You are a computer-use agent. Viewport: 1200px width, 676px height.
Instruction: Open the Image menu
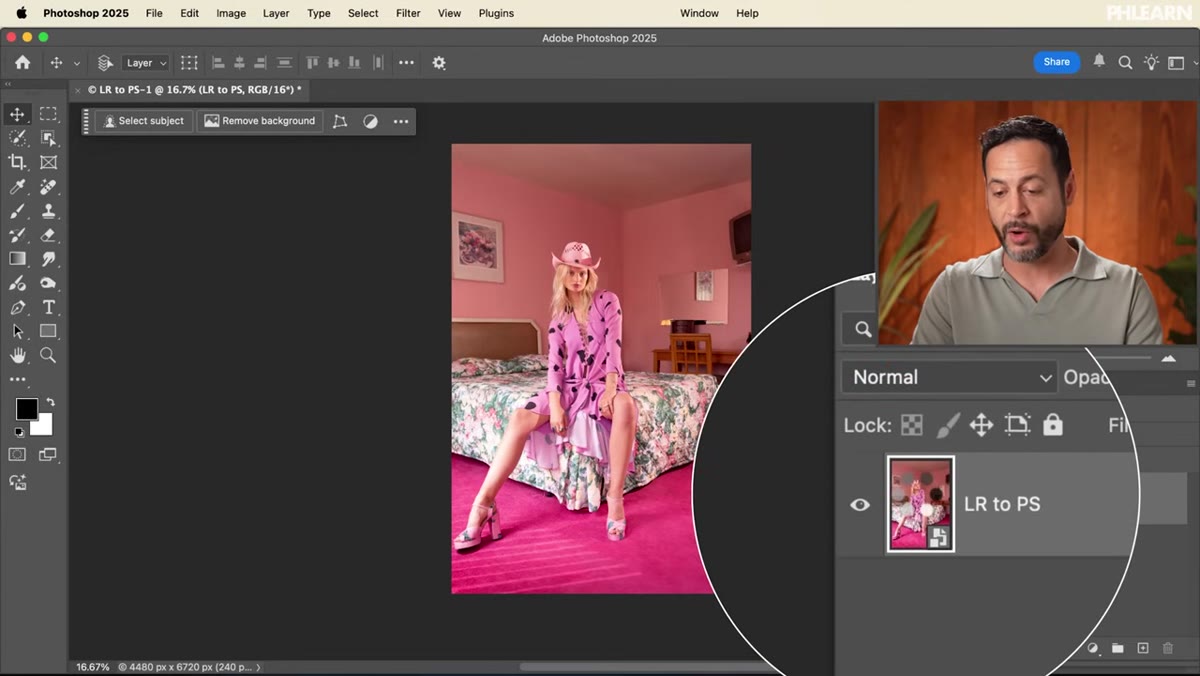click(231, 13)
